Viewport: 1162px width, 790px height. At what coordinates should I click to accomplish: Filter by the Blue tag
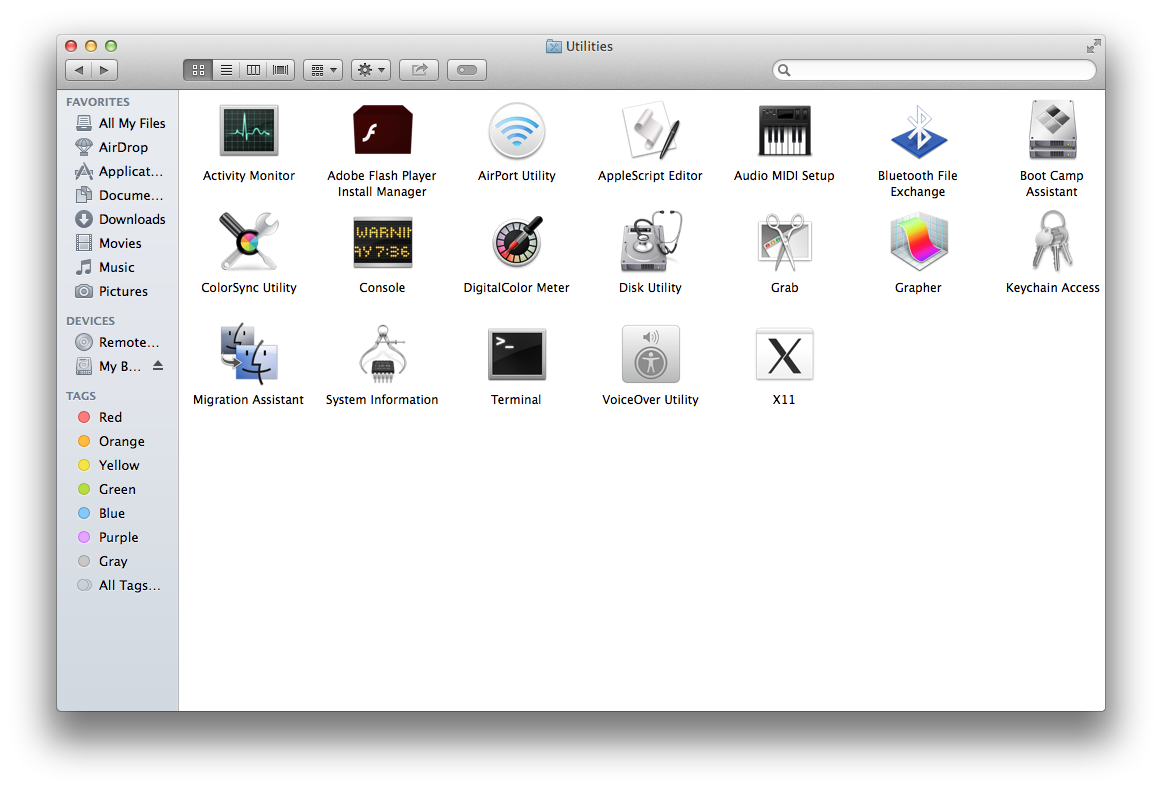pyautogui.click(x=119, y=513)
